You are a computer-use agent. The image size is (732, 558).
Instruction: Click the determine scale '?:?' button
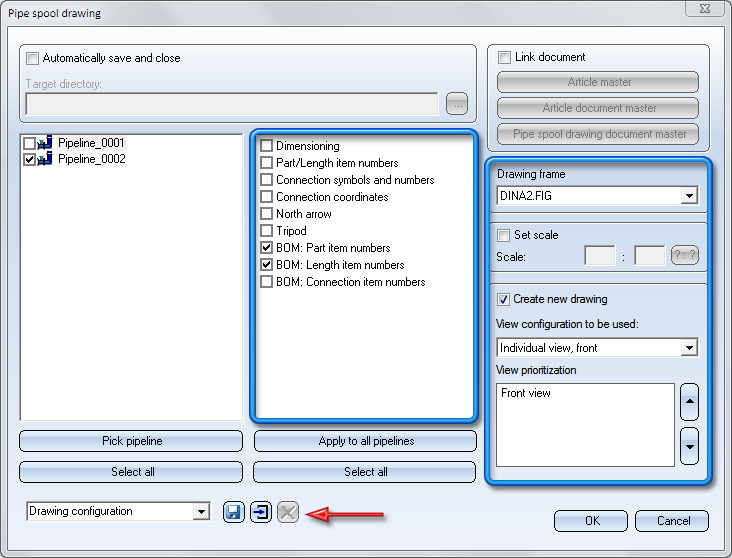tap(685, 255)
